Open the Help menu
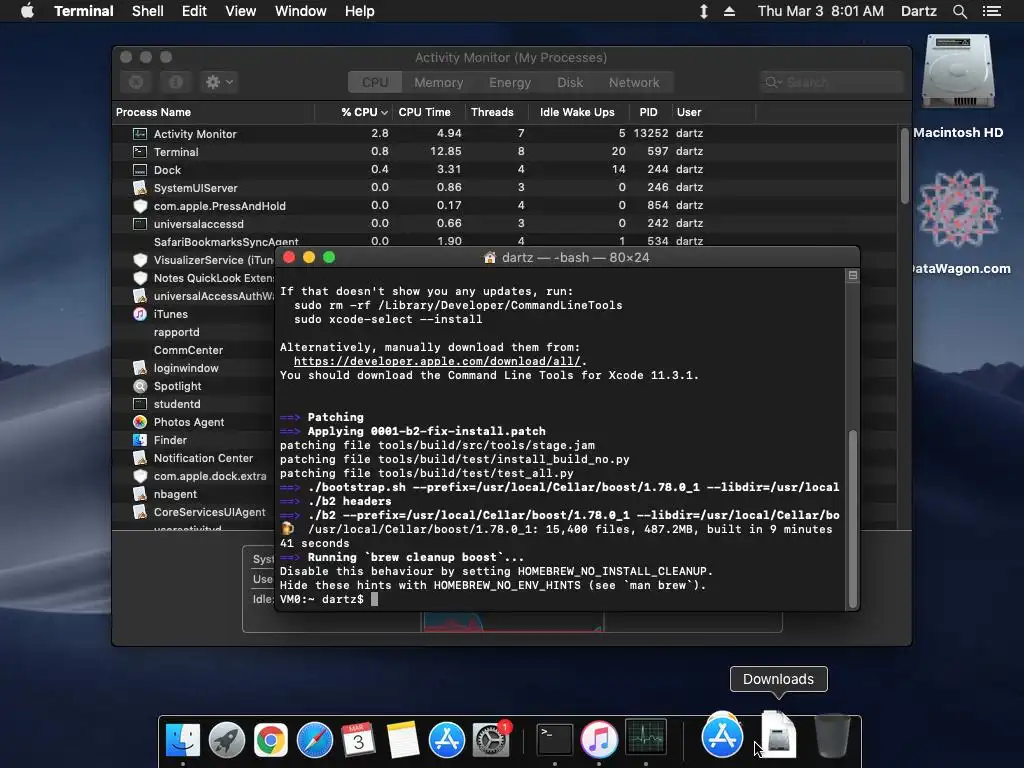1024x768 pixels. click(x=359, y=11)
